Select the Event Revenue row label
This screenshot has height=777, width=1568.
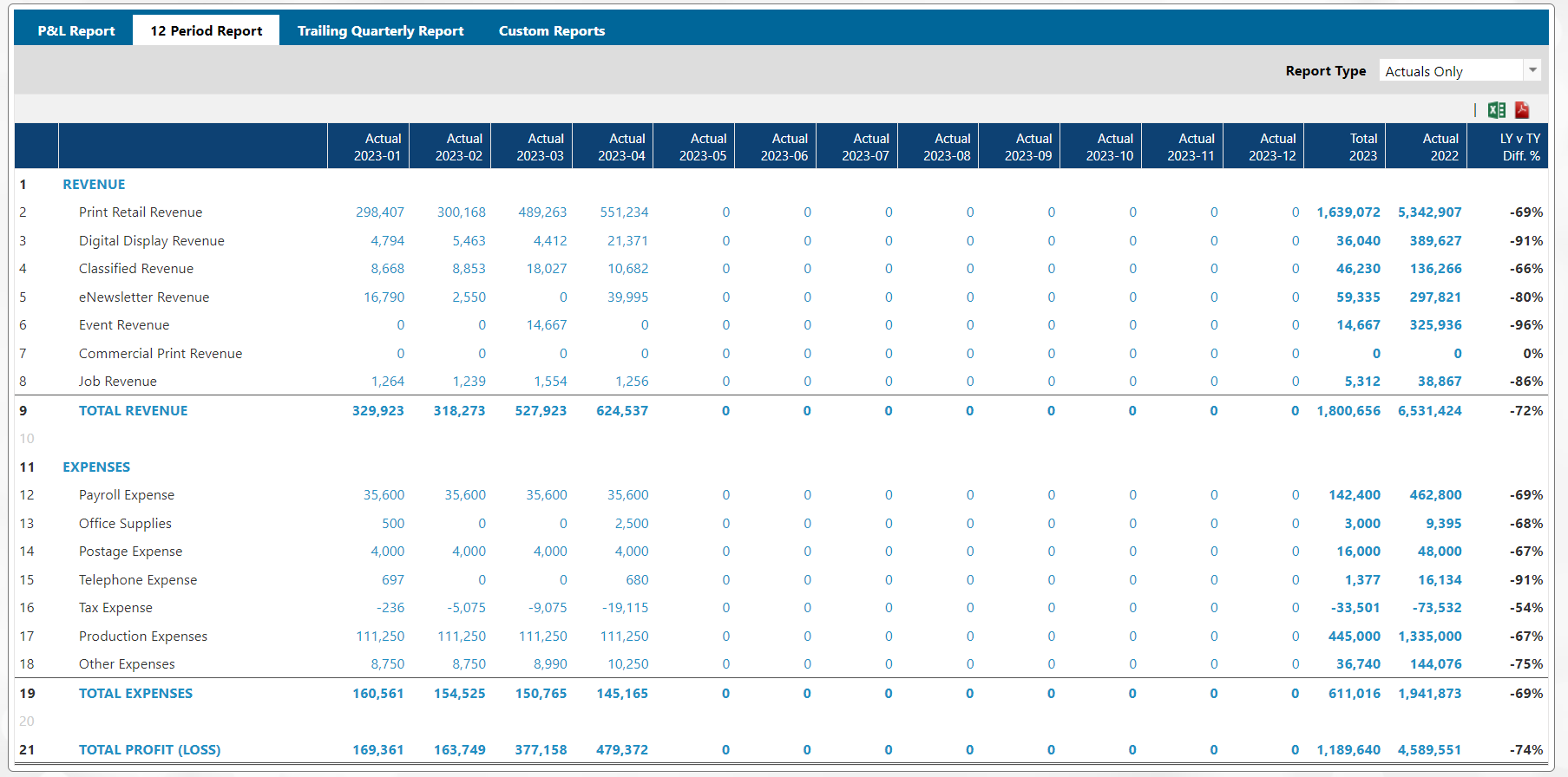click(124, 325)
